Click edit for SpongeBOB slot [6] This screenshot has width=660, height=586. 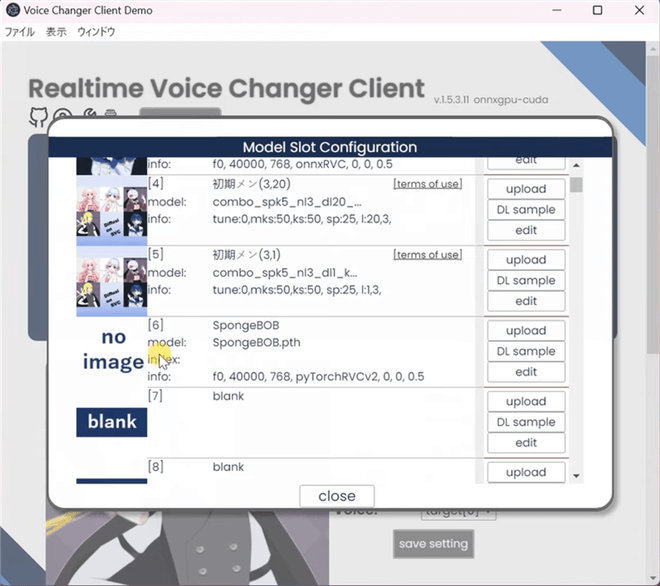pyautogui.click(x=526, y=372)
